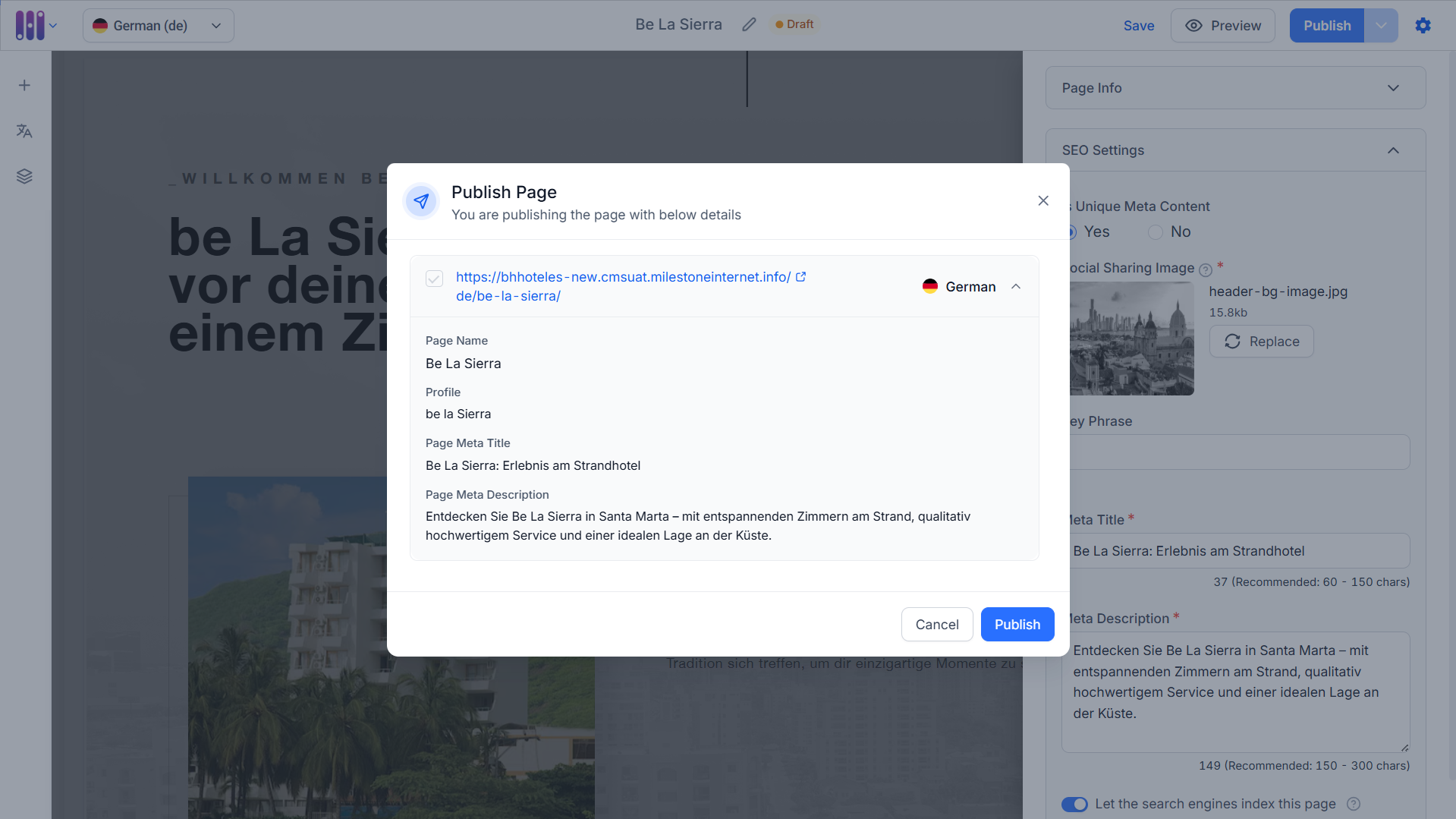Click the page name value in dialog
1456x819 pixels.
tap(464, 364)
